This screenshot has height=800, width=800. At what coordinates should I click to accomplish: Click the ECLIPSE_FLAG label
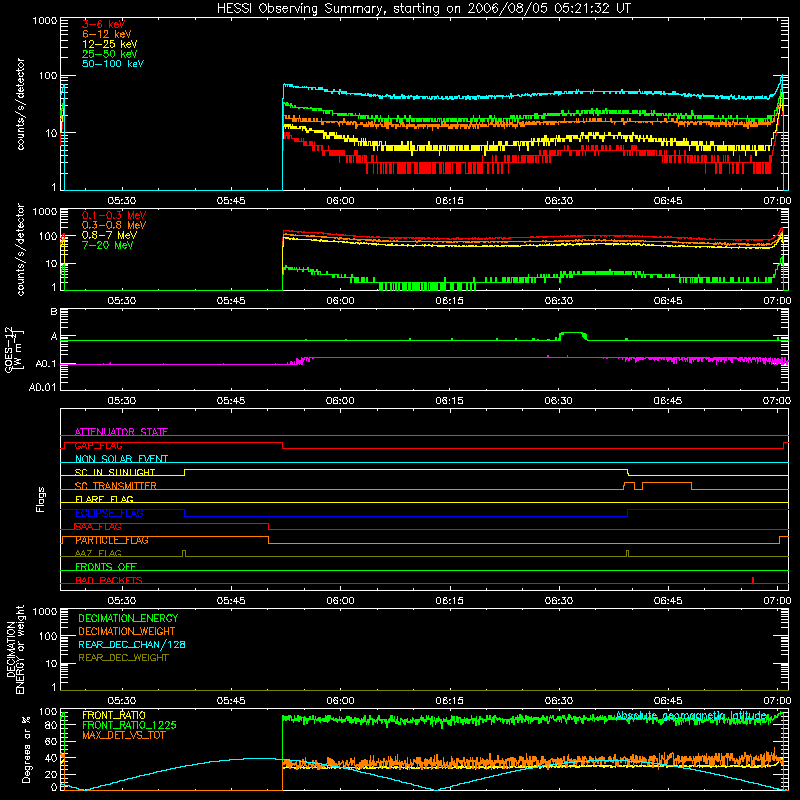coord(109,513)
